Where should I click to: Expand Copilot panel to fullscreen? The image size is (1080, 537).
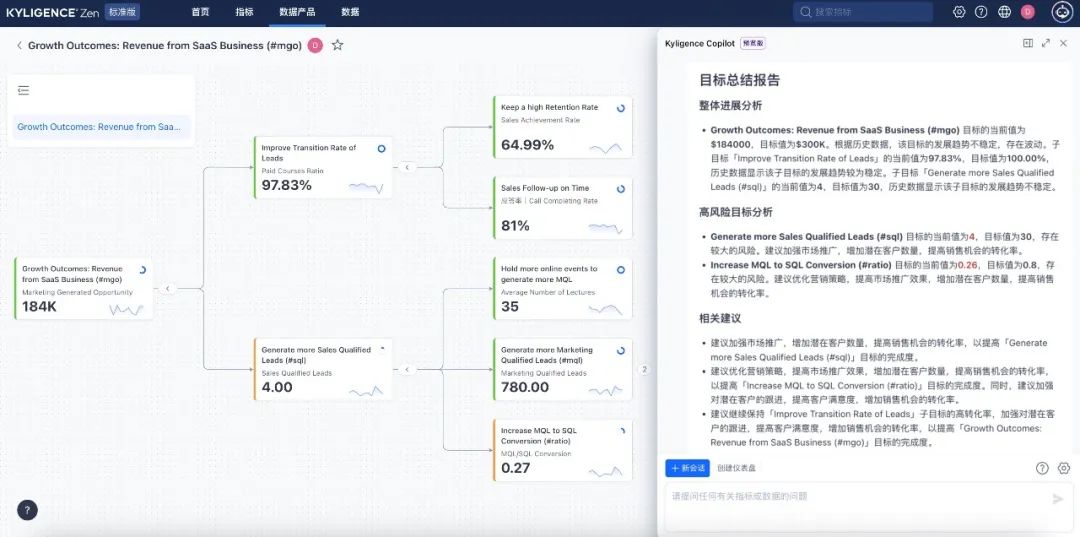(1046, 43)
